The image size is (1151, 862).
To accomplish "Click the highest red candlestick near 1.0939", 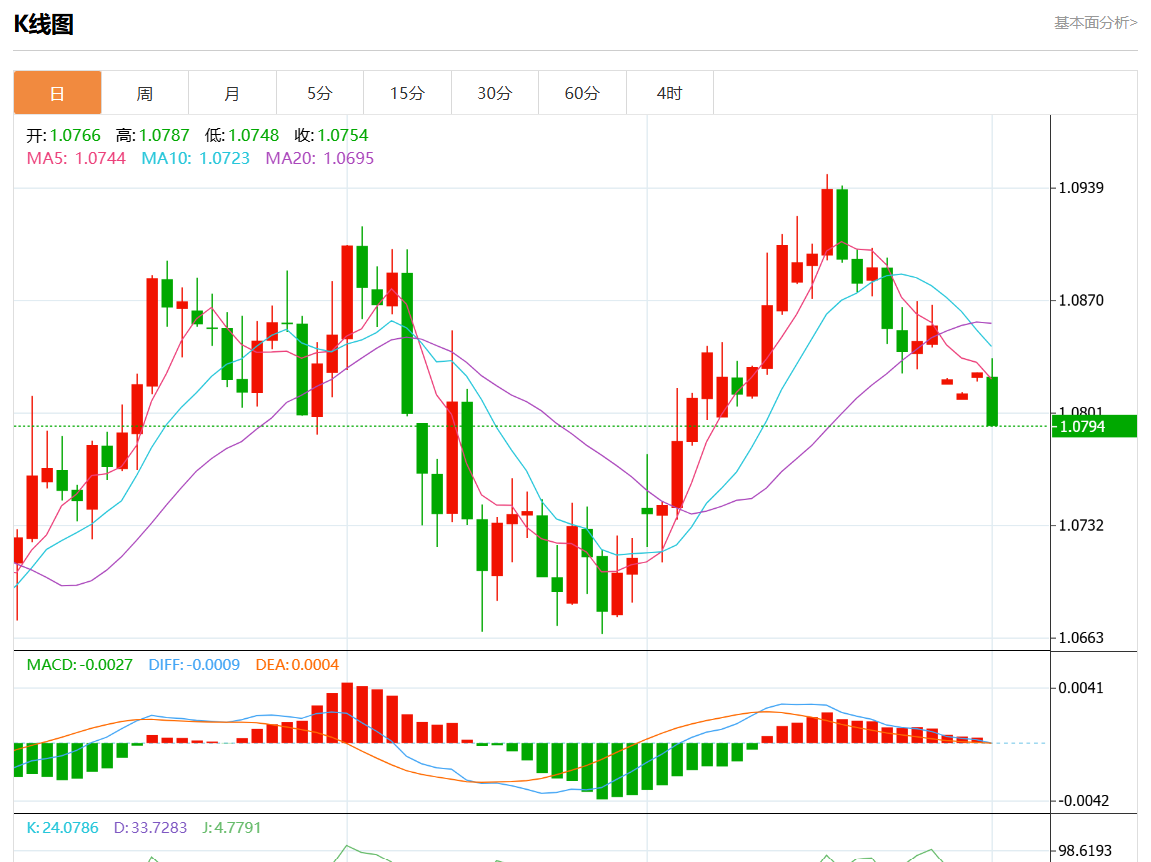I will coord(827,222).
